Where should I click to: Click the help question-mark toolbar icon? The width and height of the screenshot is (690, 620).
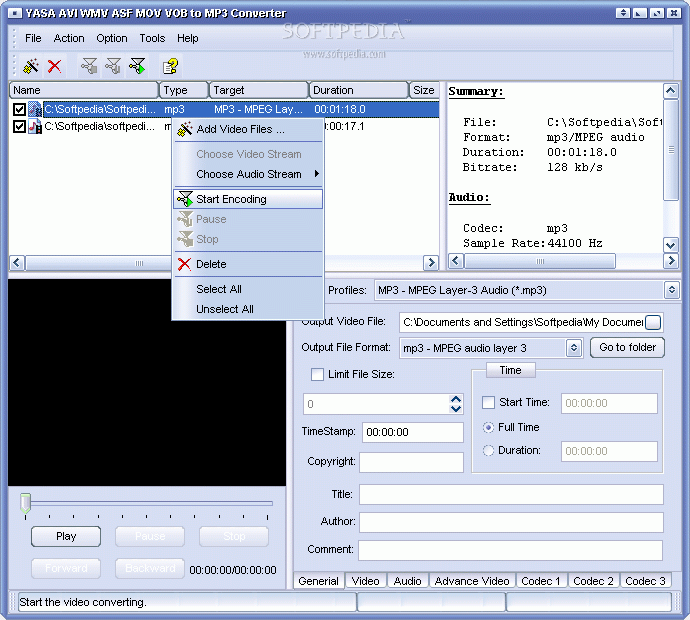coord(170,66)
